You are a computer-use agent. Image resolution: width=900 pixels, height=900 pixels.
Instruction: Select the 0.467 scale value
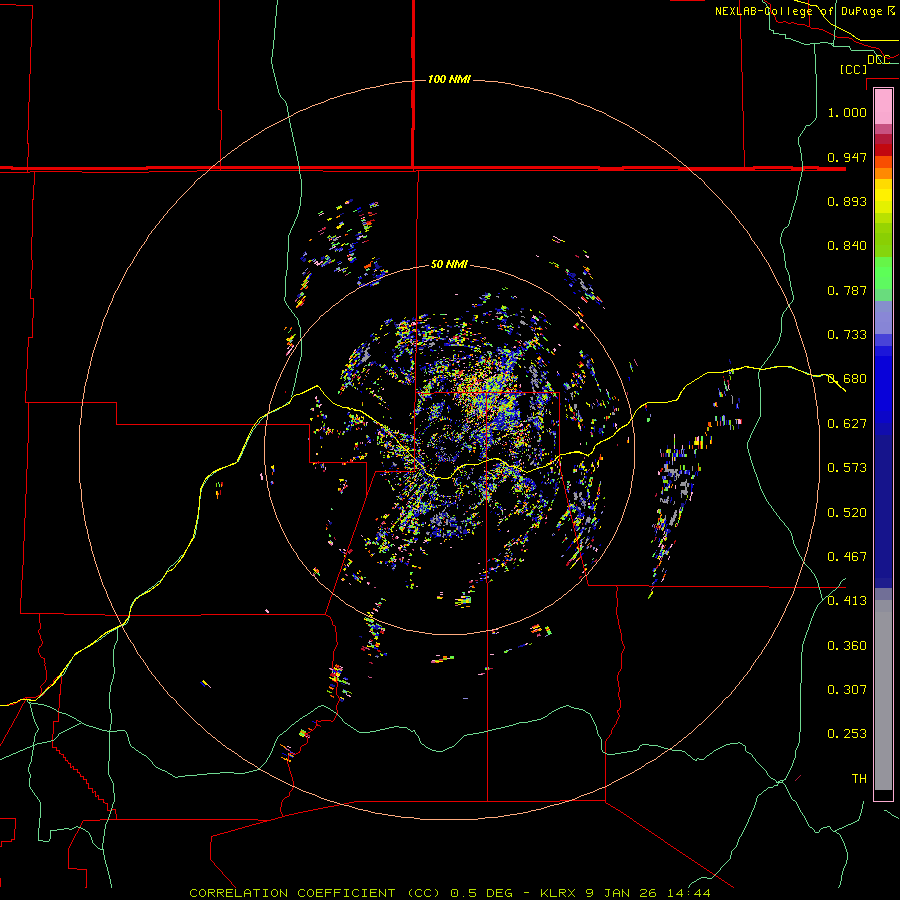coord(847,556)
